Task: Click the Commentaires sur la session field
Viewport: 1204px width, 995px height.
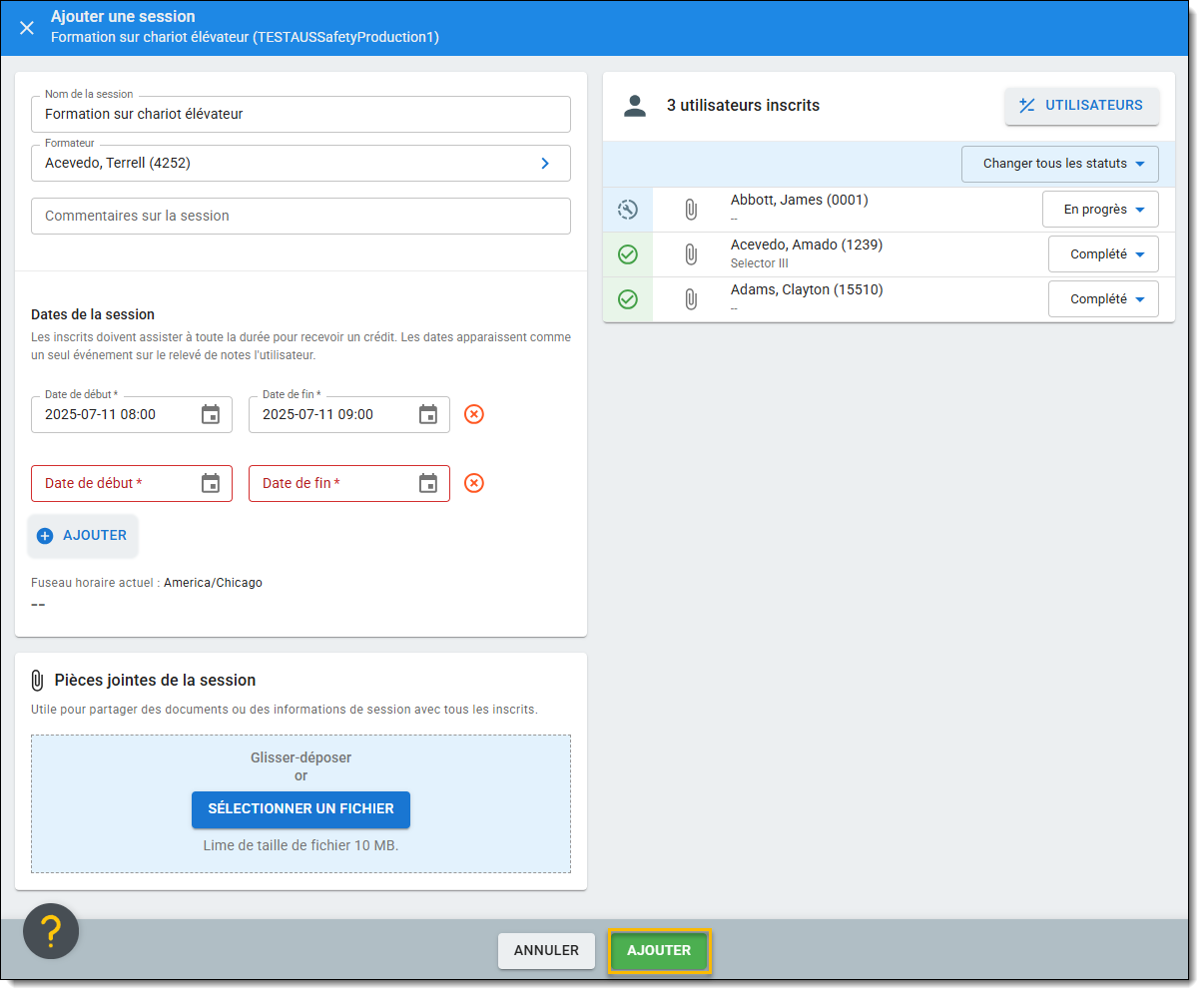Action: tap(301, 216)
